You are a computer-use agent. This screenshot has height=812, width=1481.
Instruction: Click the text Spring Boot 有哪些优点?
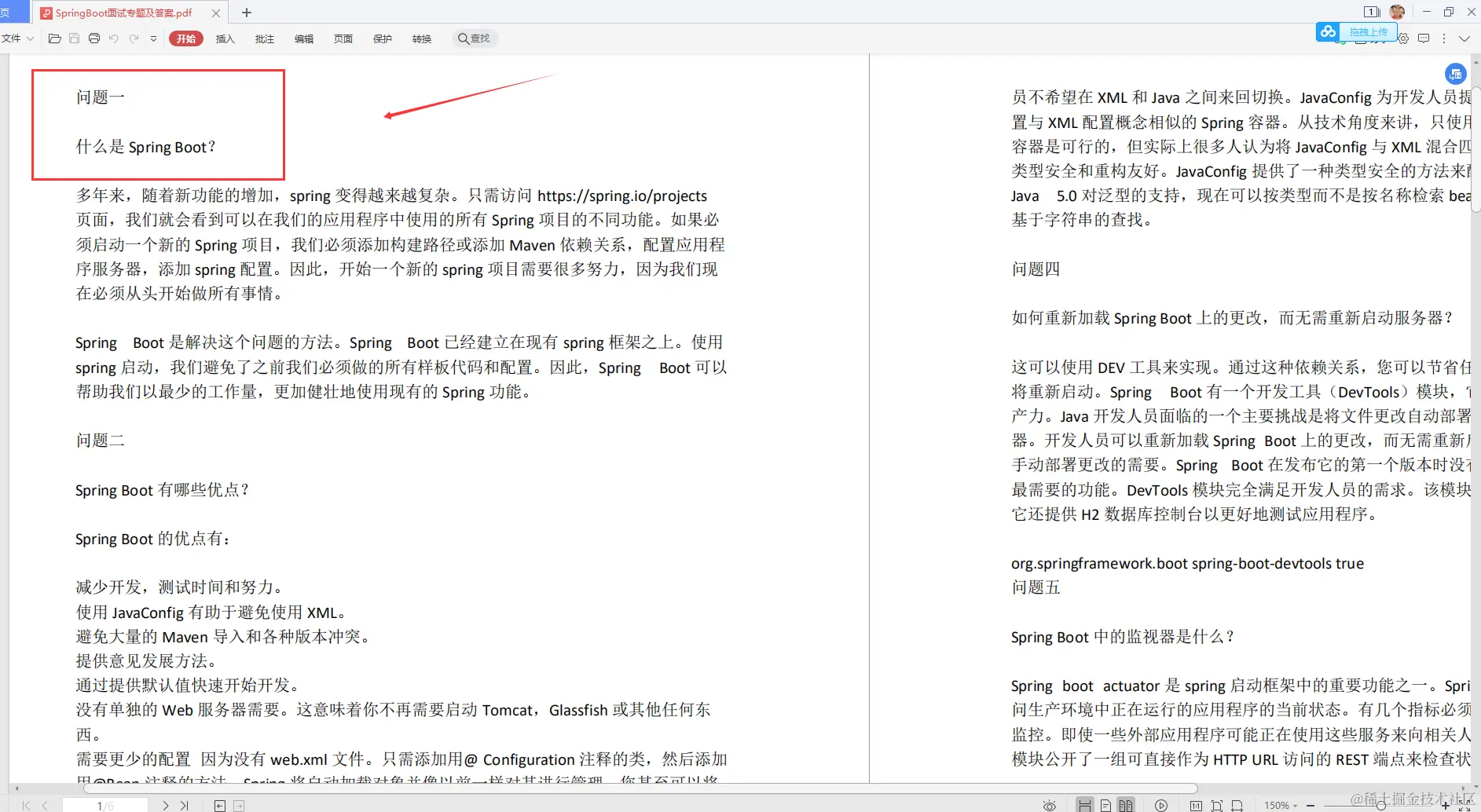162,490
